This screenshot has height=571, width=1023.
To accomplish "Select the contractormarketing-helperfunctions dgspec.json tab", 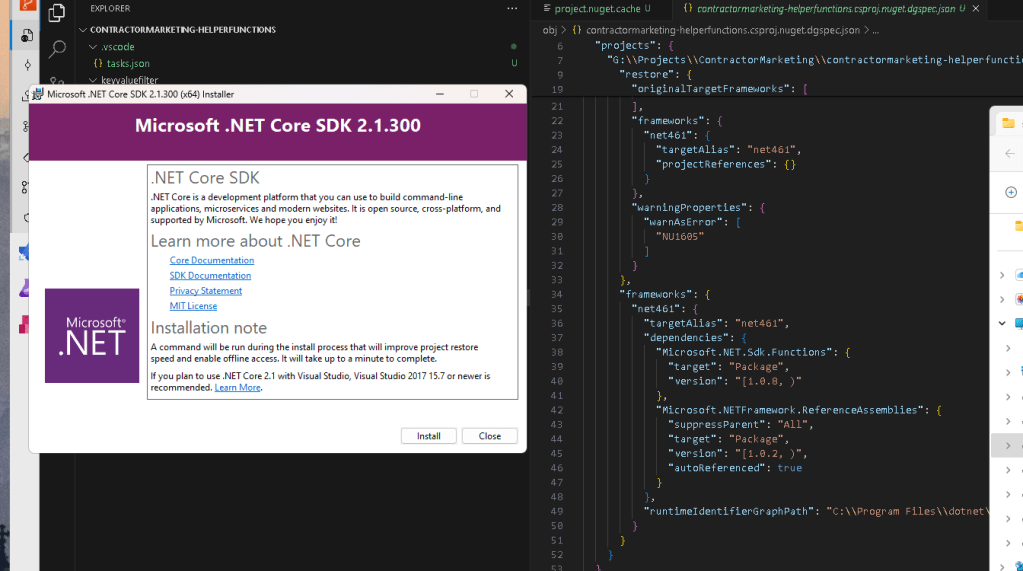I will coord(825,8).
